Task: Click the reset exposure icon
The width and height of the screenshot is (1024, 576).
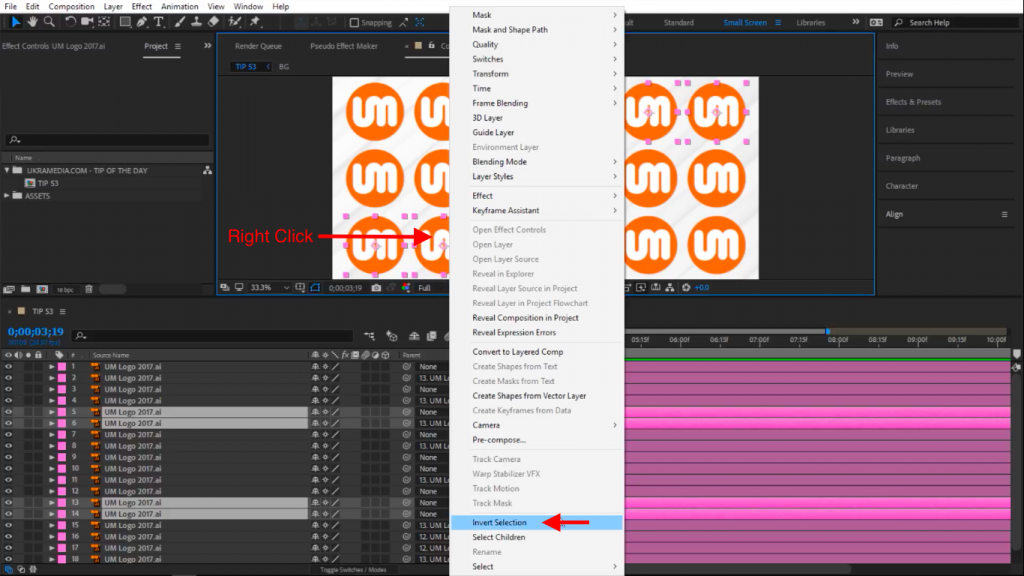Action: 686,287
